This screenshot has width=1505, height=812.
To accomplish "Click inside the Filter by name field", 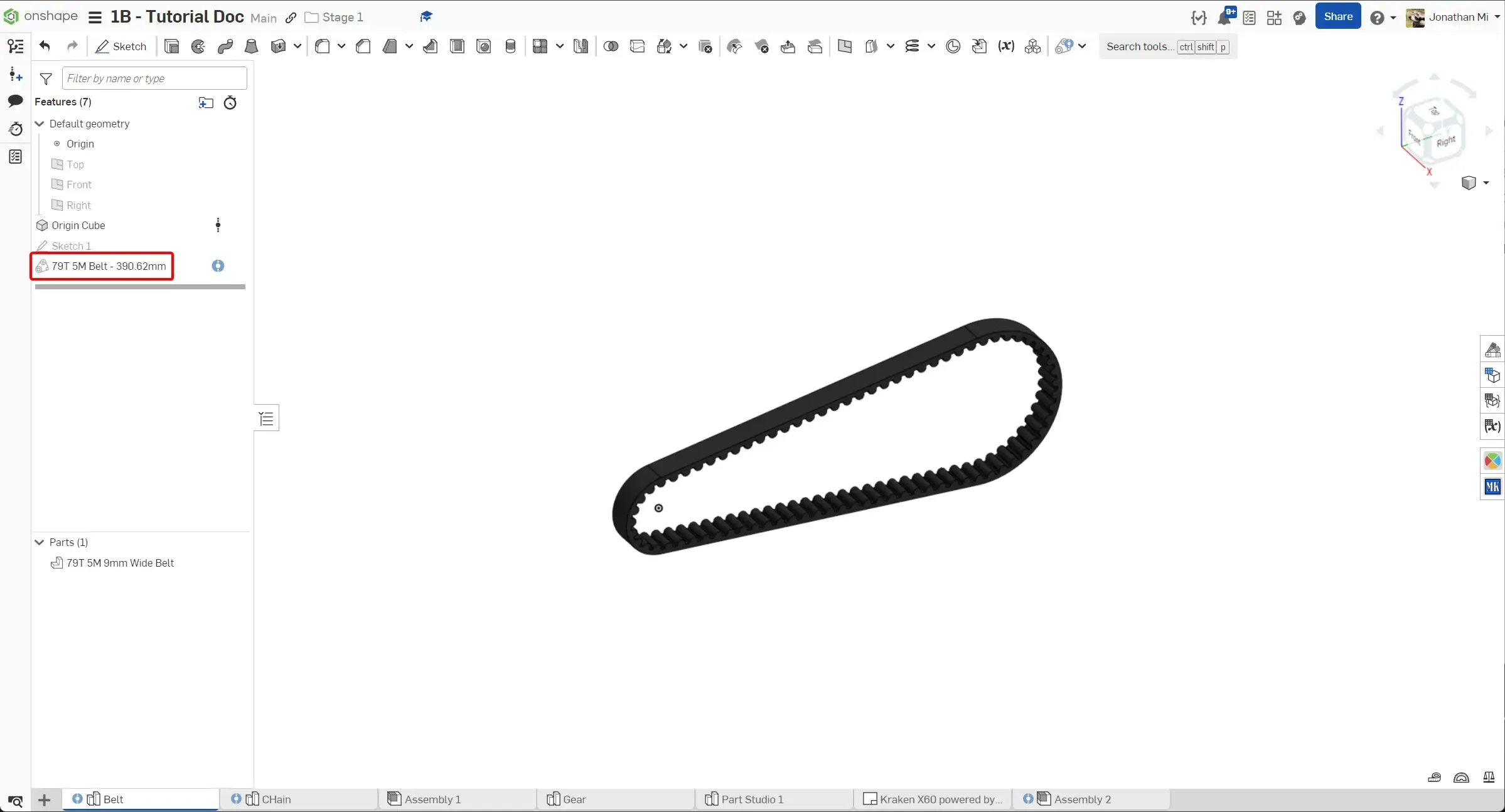I will 154,78.
